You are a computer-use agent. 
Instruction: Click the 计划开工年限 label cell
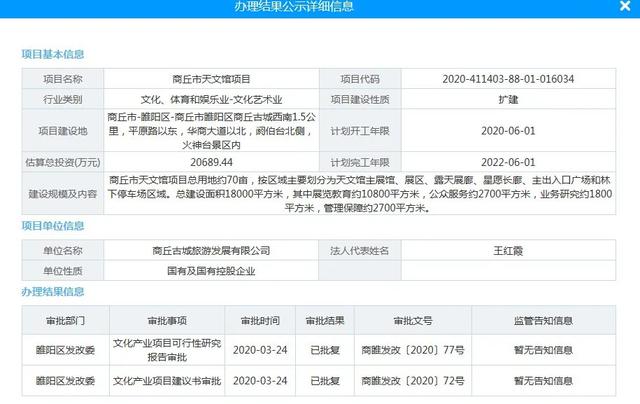tap(360, 131)
